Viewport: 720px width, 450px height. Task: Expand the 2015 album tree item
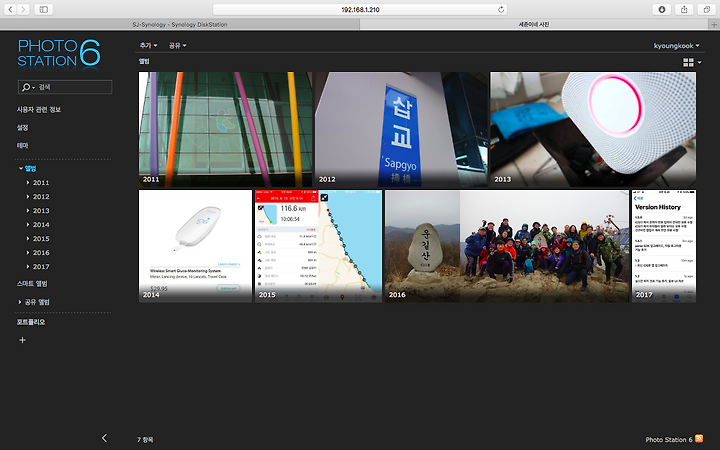click(x=28, y=239)
